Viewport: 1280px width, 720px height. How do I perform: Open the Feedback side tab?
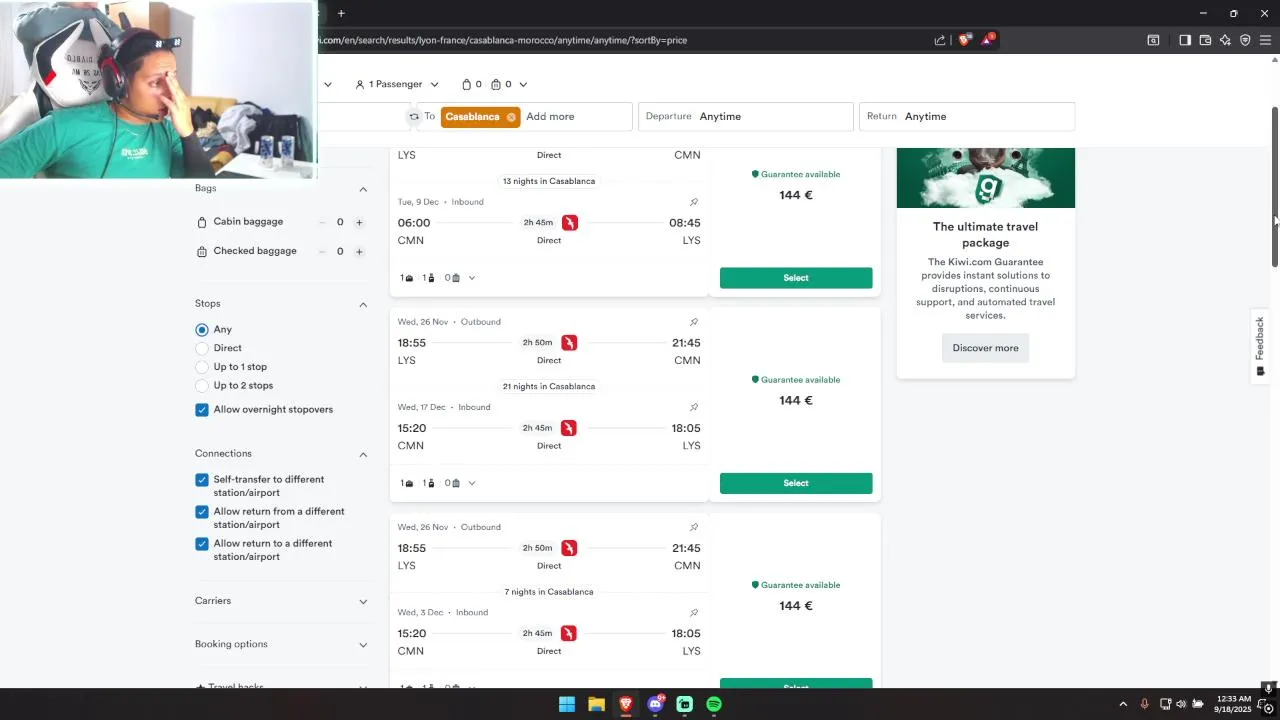pyautogui.click(x=1260, y=346)
